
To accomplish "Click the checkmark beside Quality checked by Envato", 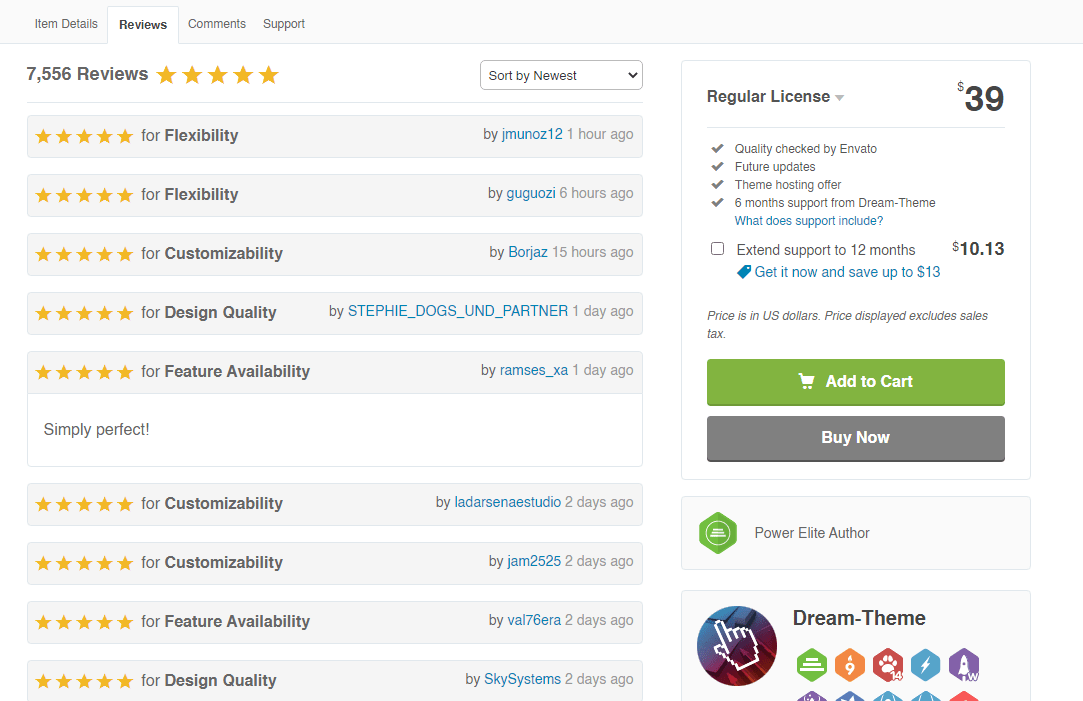I will click(x=717, y=148).
